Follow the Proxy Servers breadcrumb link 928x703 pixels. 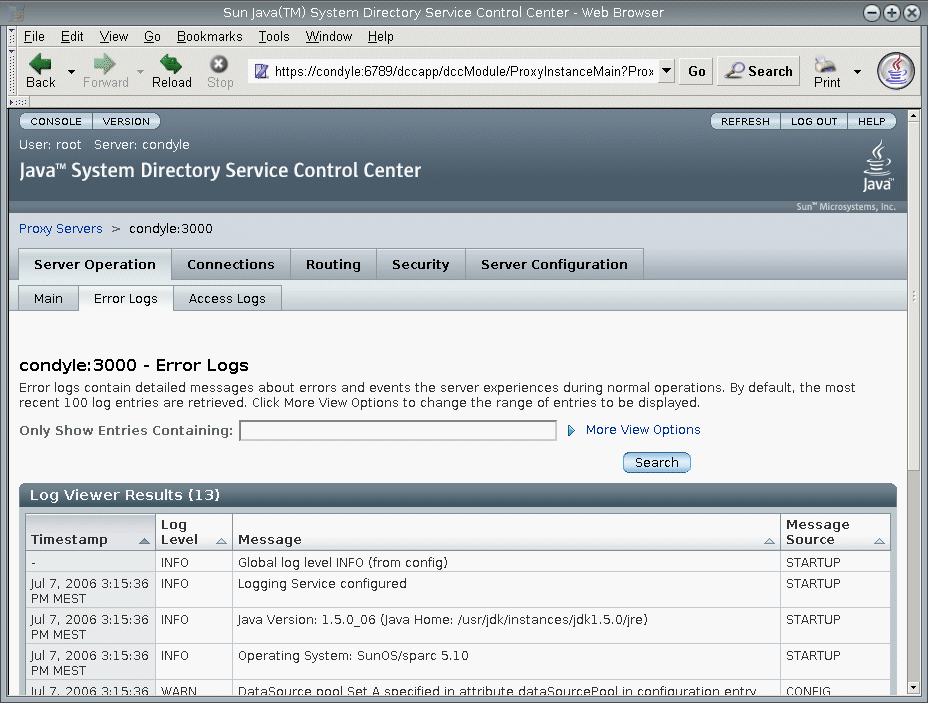(x=60, y=228)
